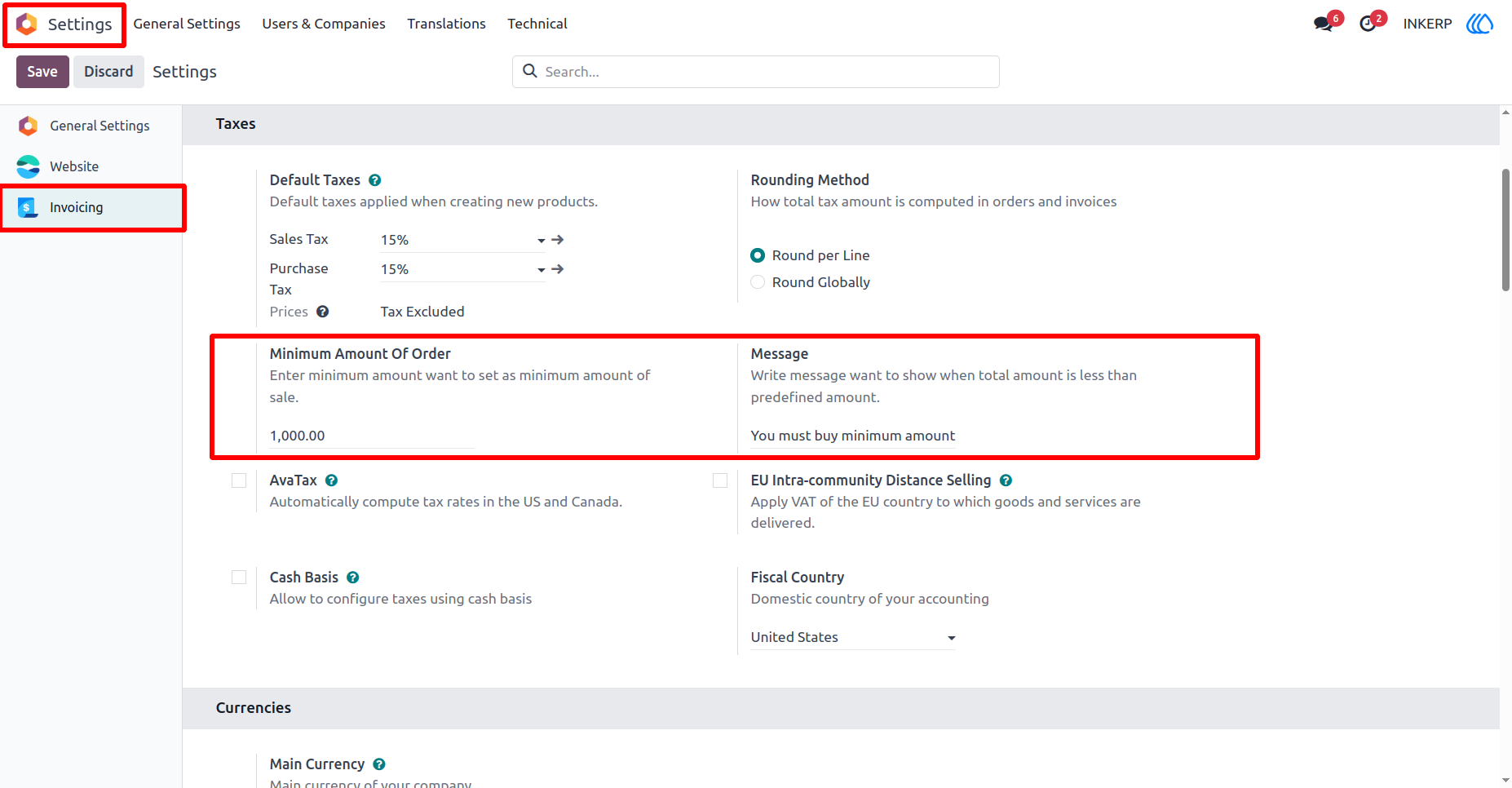
Task: Focus the settings search field
Action: [755, 72]
